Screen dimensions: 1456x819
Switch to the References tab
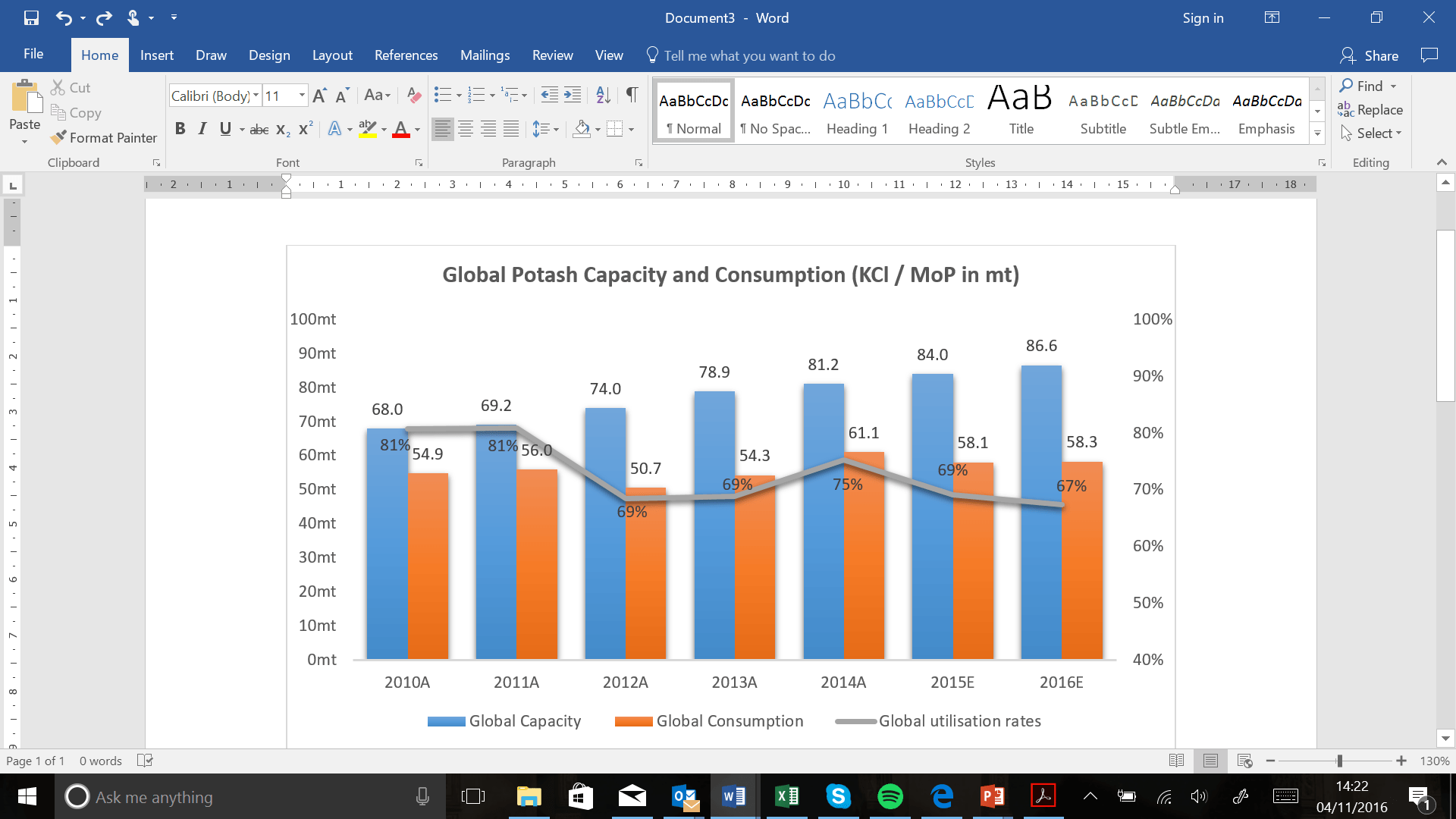coord(406,55)
